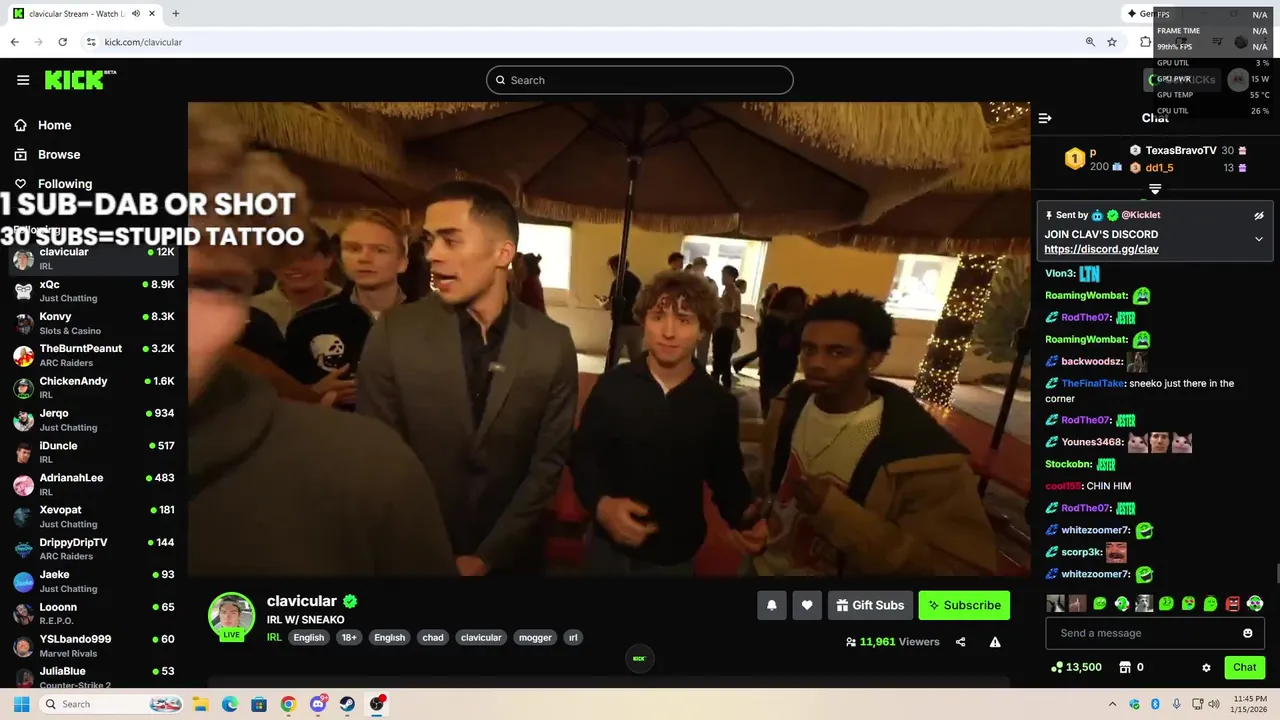Open Xevopat channel in sidebar

[94, 516]
